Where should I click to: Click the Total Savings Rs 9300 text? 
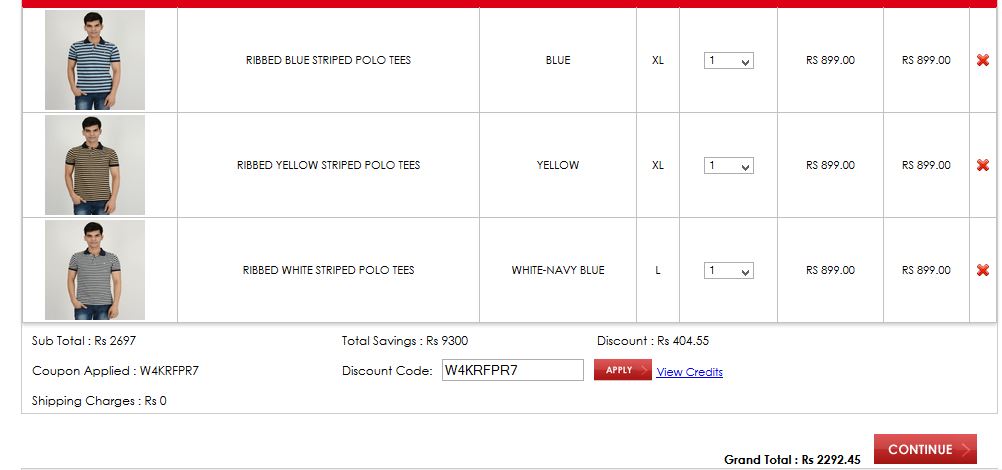tap(404, 341)
